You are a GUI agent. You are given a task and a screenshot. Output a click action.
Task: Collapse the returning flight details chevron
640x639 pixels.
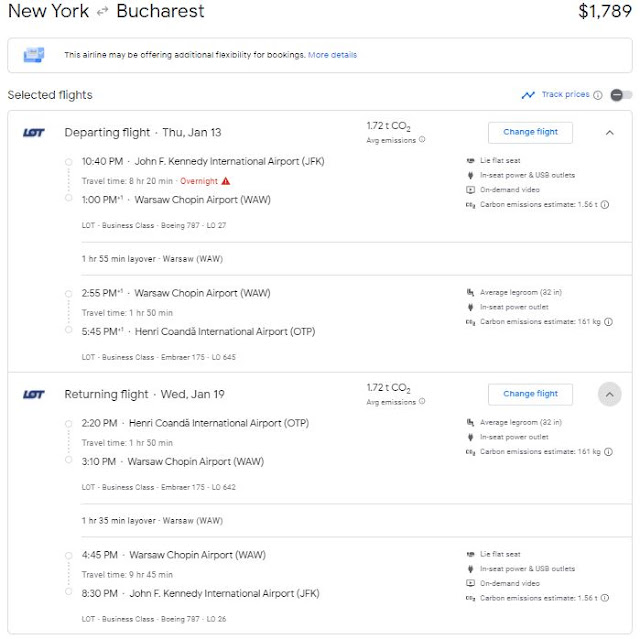[x=609, y=394]
